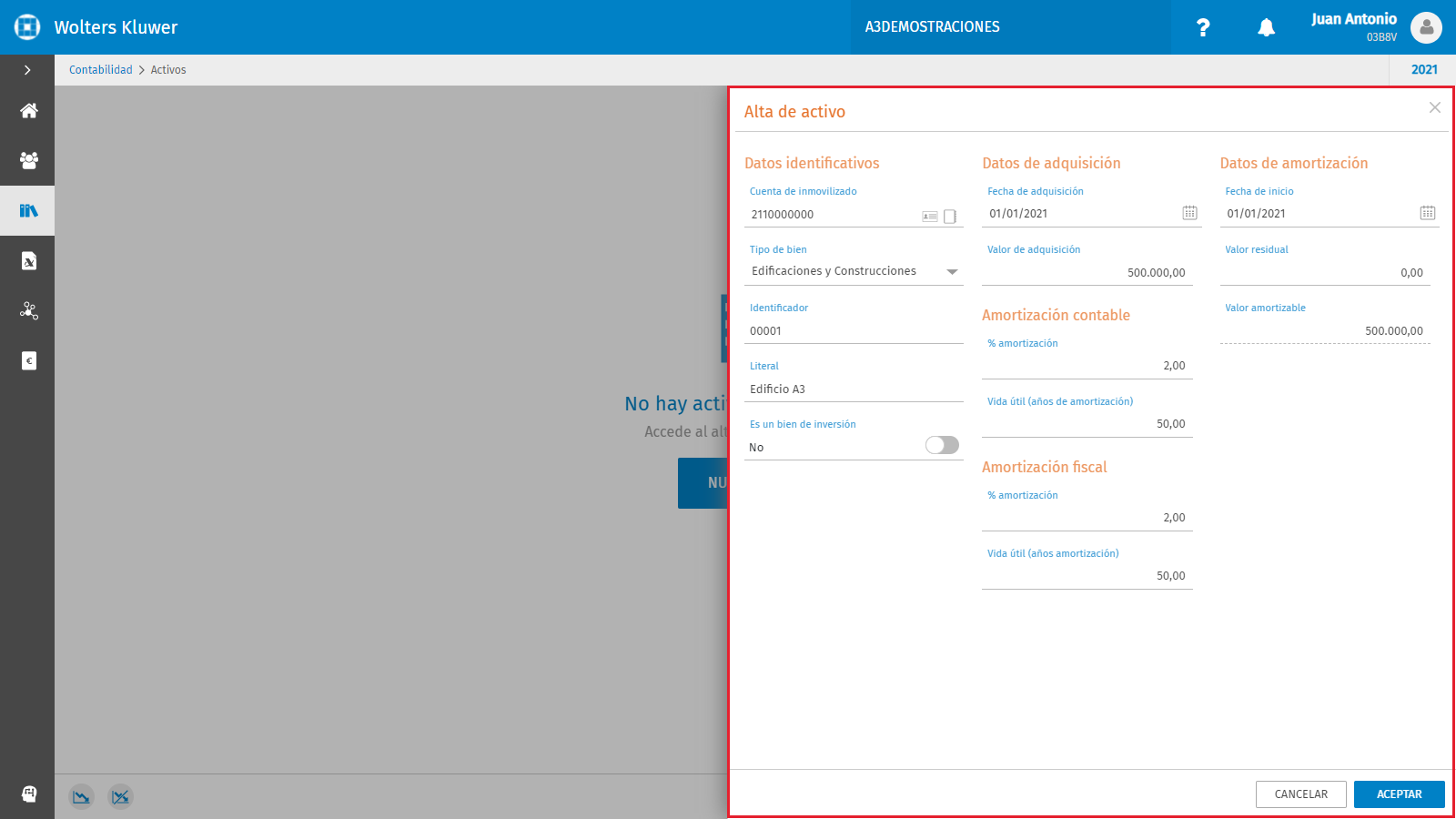Screen dimensions: 1456x819
Task: Open calendar for Fecha de adquisición
Action: (x=1189, y=213)
